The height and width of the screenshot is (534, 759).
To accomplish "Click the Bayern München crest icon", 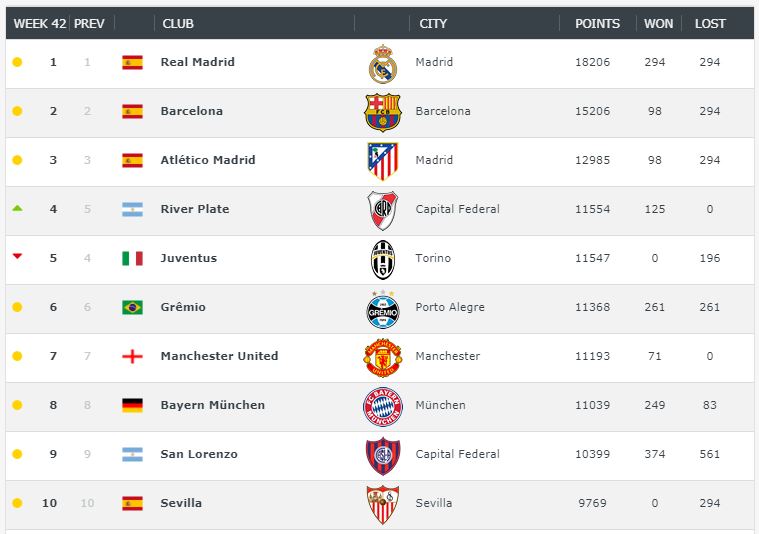I will [383, 406].
